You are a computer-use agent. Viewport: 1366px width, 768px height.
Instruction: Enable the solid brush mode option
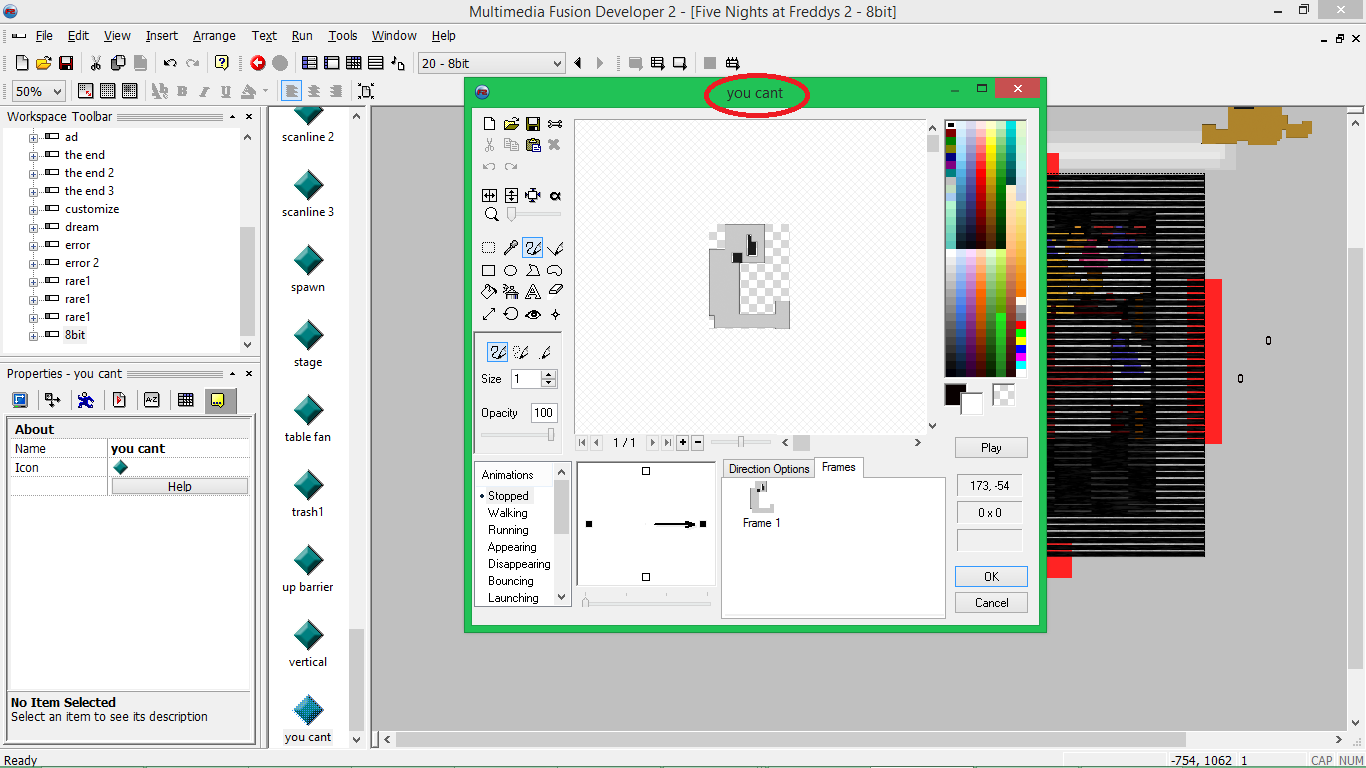[497, 352]
